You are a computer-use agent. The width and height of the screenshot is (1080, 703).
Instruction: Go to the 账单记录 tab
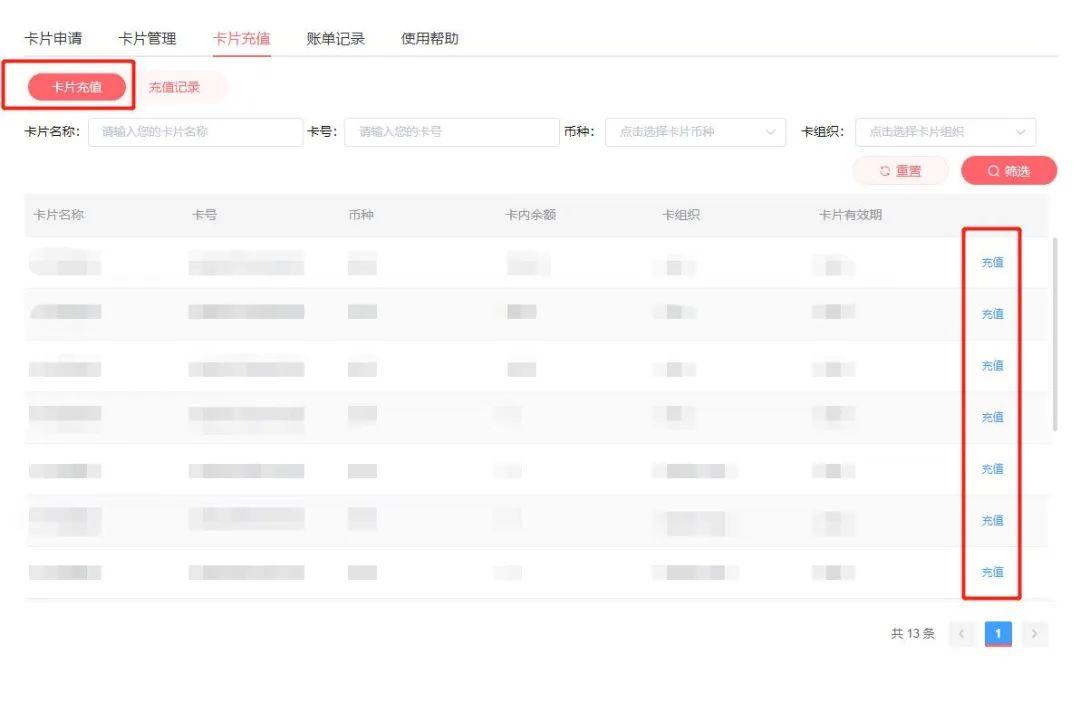pos(335,39)
